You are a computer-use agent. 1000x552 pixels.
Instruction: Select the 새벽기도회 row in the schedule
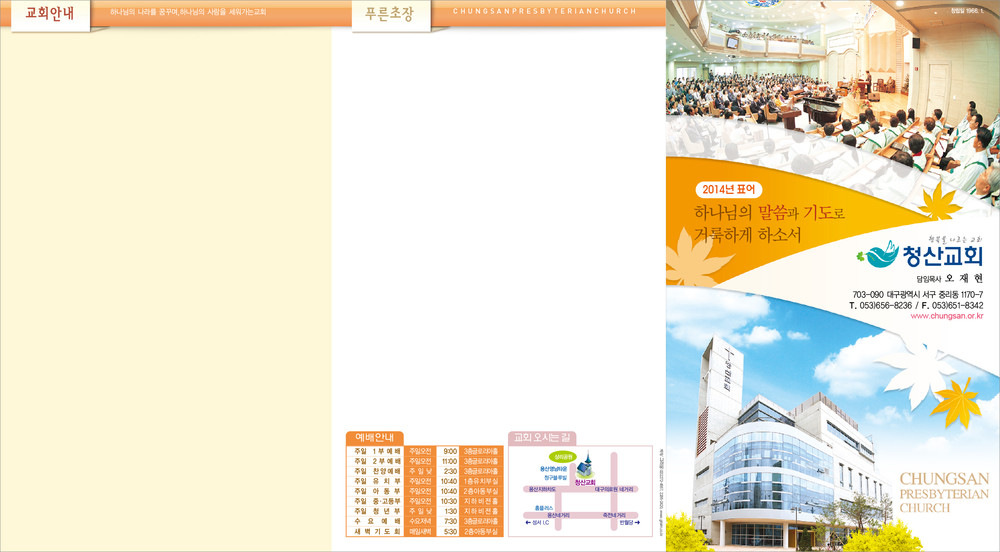(x=376, y=532)
